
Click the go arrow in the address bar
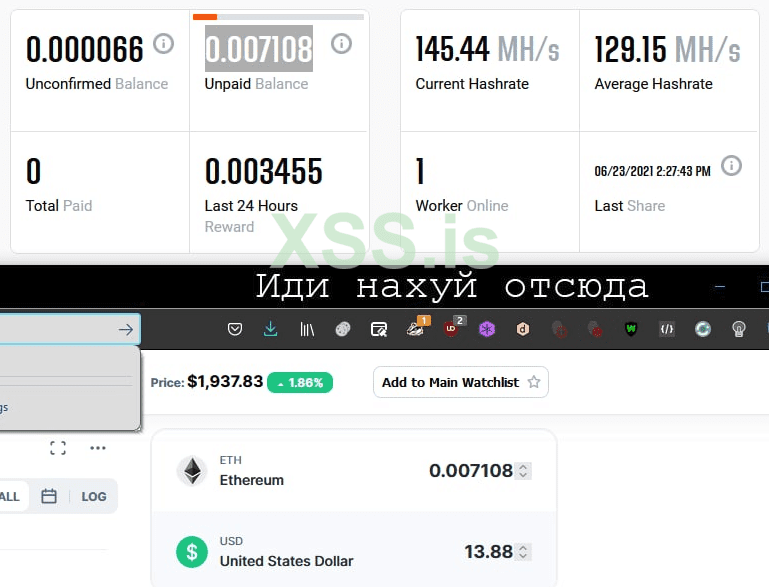click(x=126, y=330)
